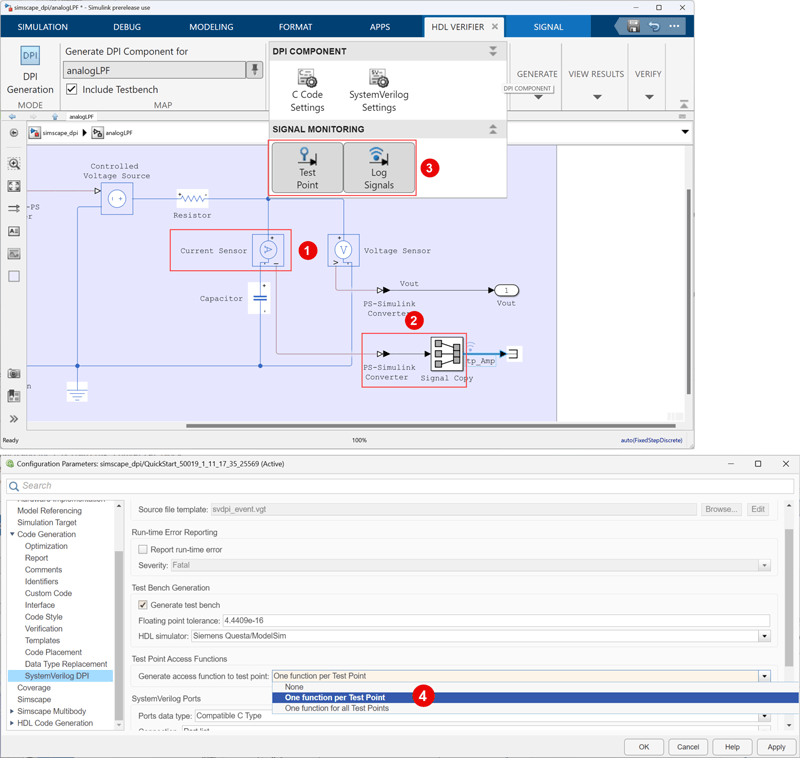800x758 pixels.
Task: Choose One function for all Test Points
Action: coord(535,708)
